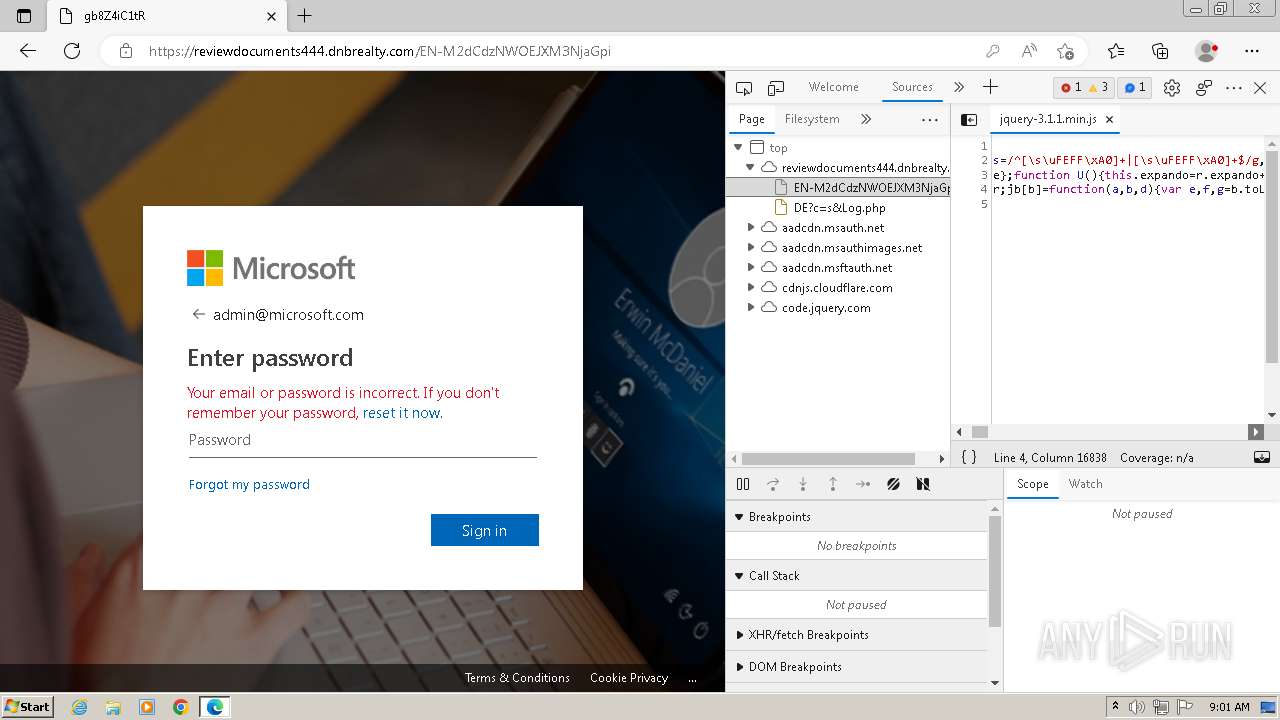The width and height of the screenshot is (1280, 720).
Task: Deactivate all breakpoints
Action: [893, 484]
